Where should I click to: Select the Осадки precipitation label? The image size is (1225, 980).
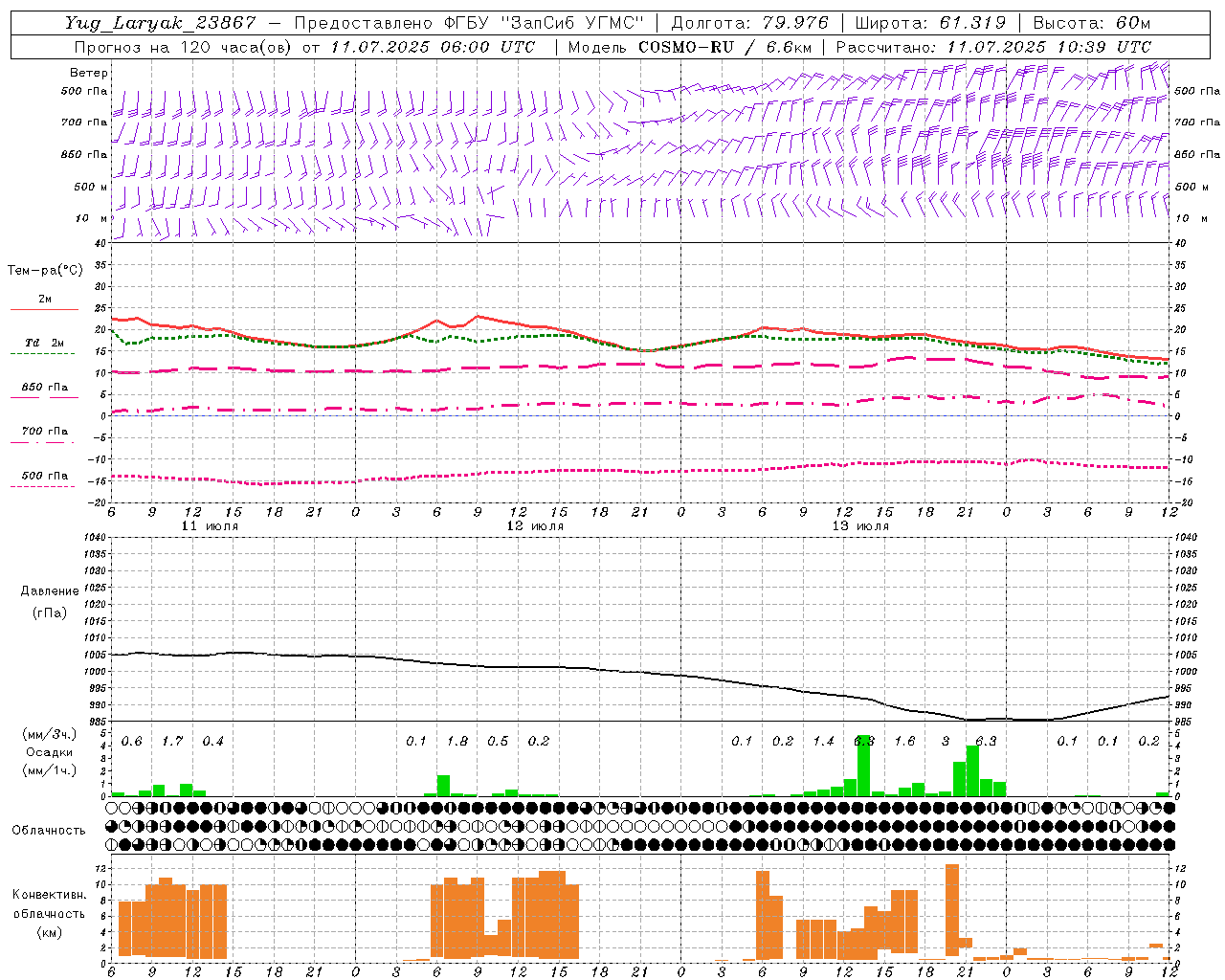50,752
